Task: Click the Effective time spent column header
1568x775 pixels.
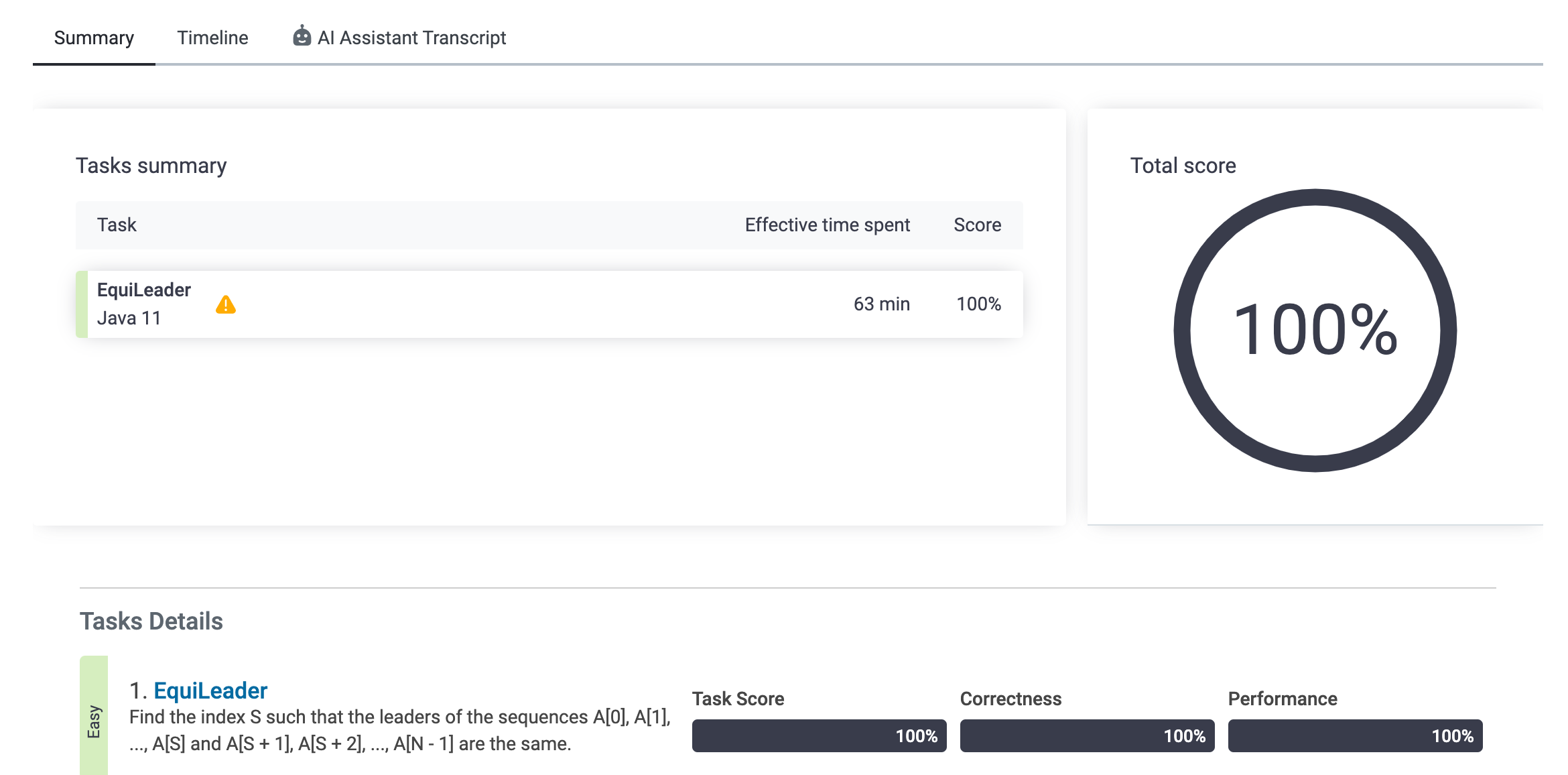Action: click(x=827, y=225)
